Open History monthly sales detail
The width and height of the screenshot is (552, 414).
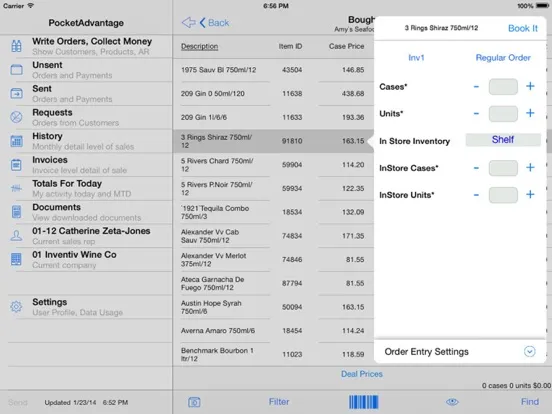[86, 141]
